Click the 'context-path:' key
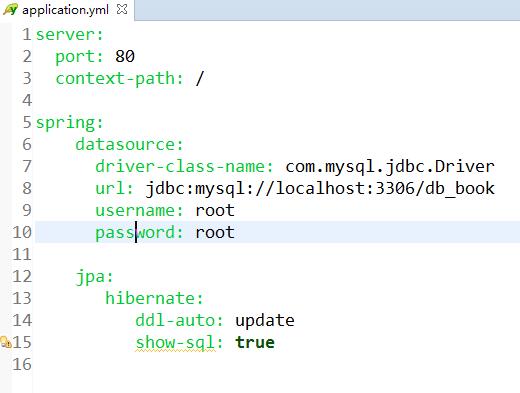This screenshot has height=393, width=520. pyautogui.click(x=120, y=79)
